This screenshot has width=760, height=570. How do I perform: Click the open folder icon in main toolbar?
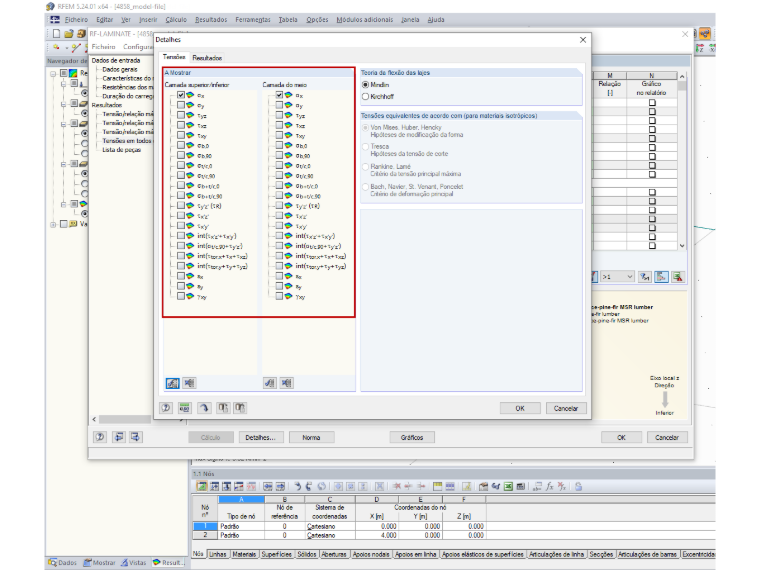click(x=69, y=33)
